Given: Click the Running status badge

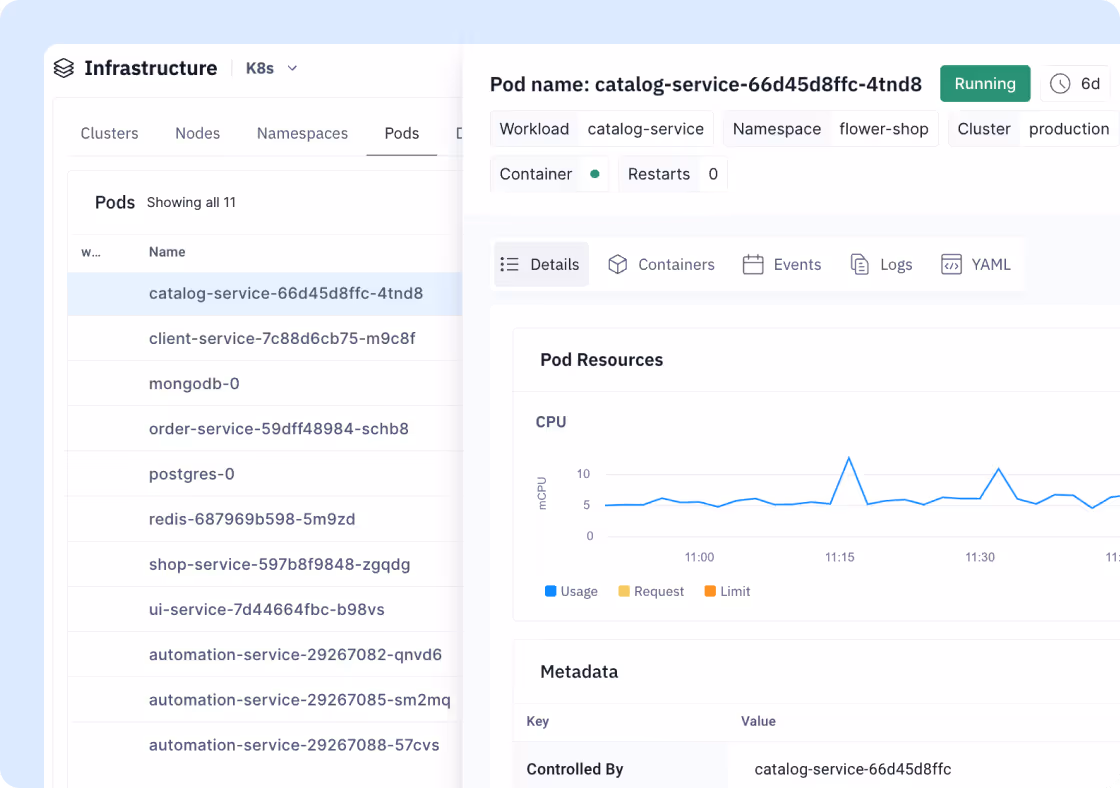Looking at the screenshot, I should coord(985,84).
